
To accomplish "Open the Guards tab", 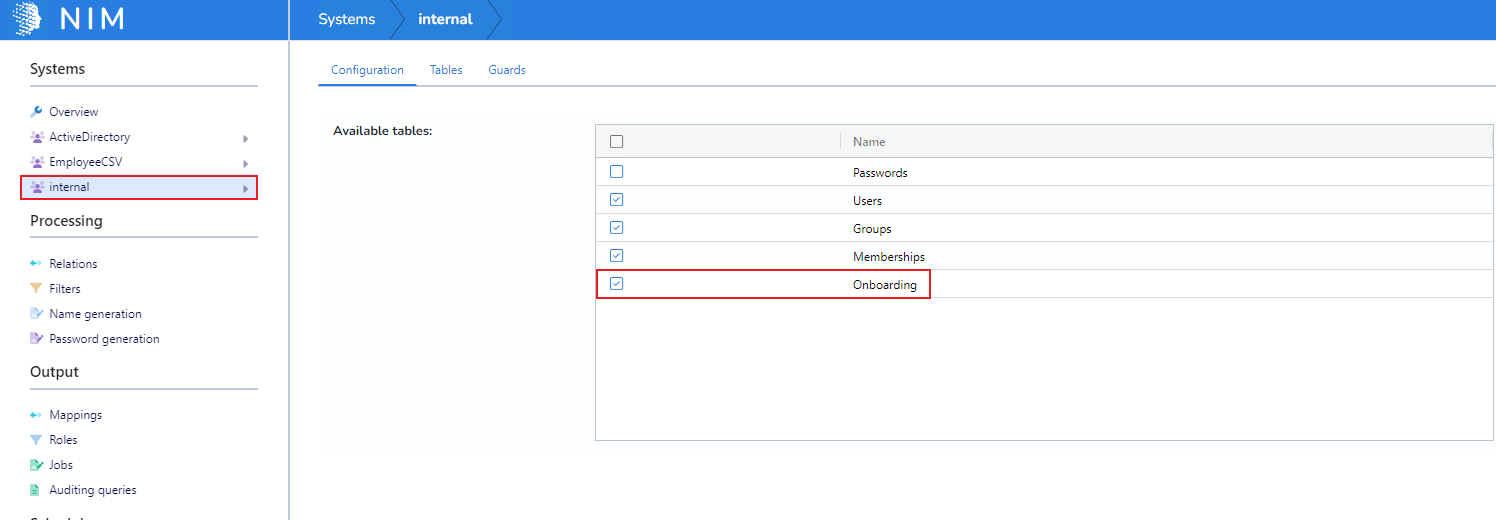I will tap(507, 70).
